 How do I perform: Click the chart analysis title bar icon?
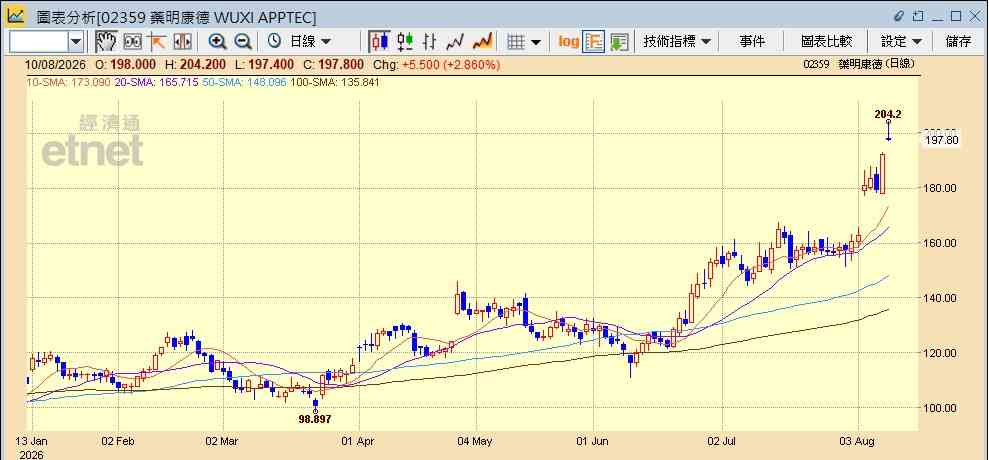[x=16, y=16]
